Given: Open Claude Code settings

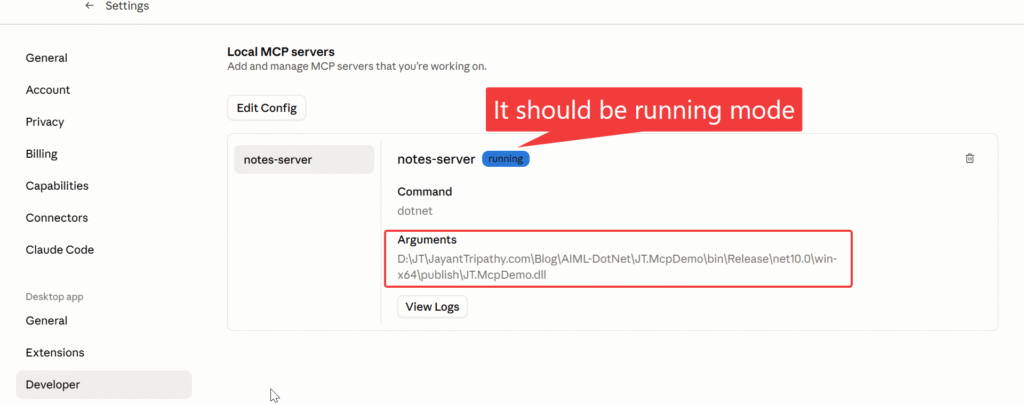Looking at the screenshot, I should pos(59,250).
